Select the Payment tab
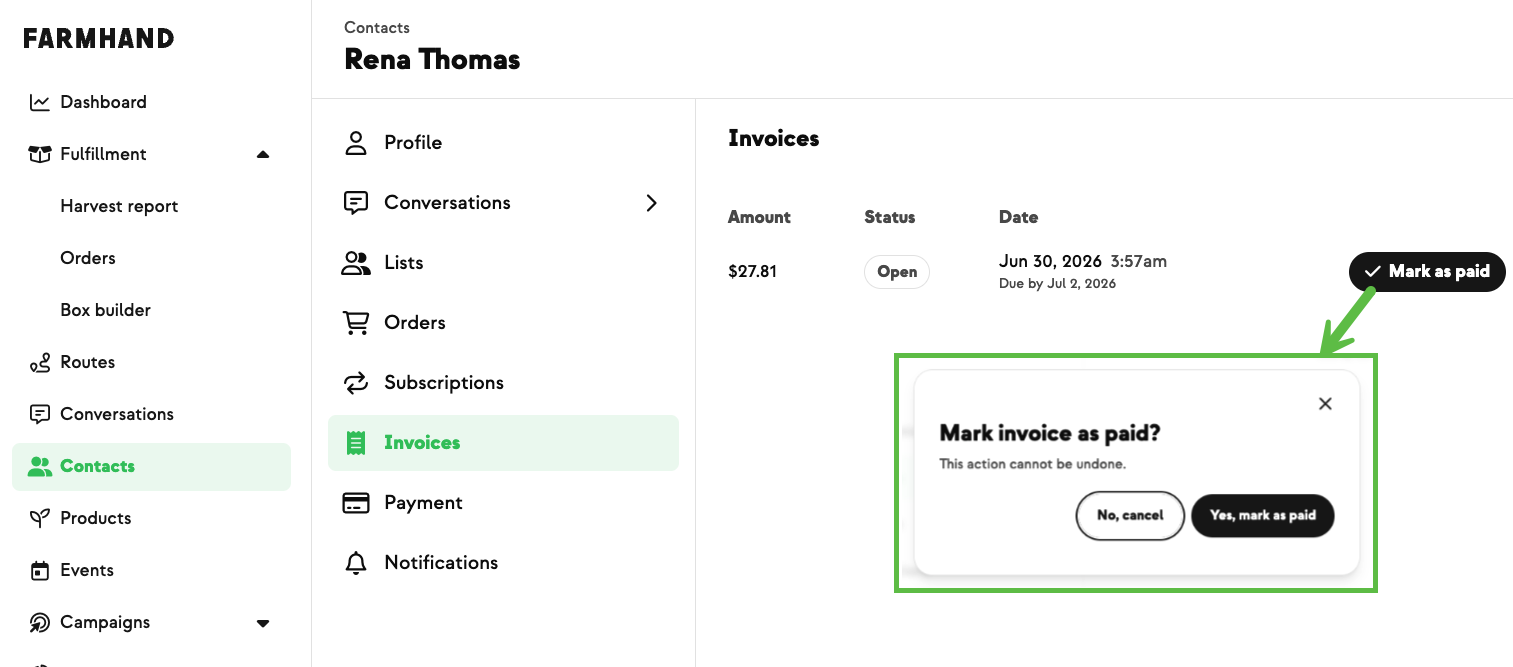 [x=503, y=503]
